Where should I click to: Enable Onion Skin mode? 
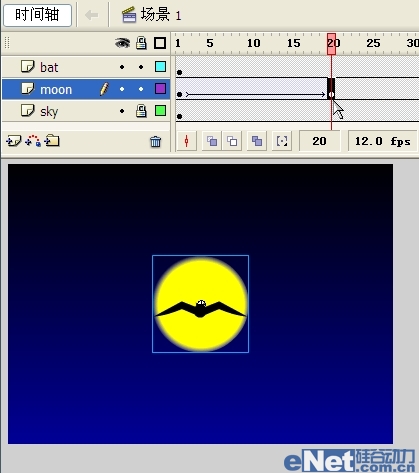click(x=212, y=141)
